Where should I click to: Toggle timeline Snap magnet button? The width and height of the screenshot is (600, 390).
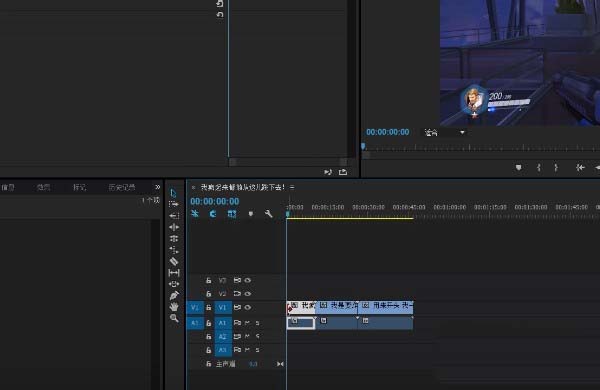pyautogui.click(x=213, y=214)
